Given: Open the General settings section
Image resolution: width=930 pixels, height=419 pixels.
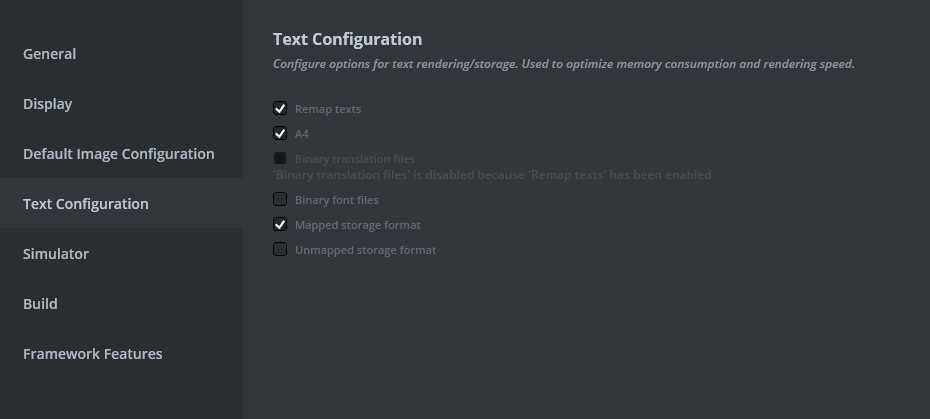Looking at the screenshot, I should click(50, 54).
